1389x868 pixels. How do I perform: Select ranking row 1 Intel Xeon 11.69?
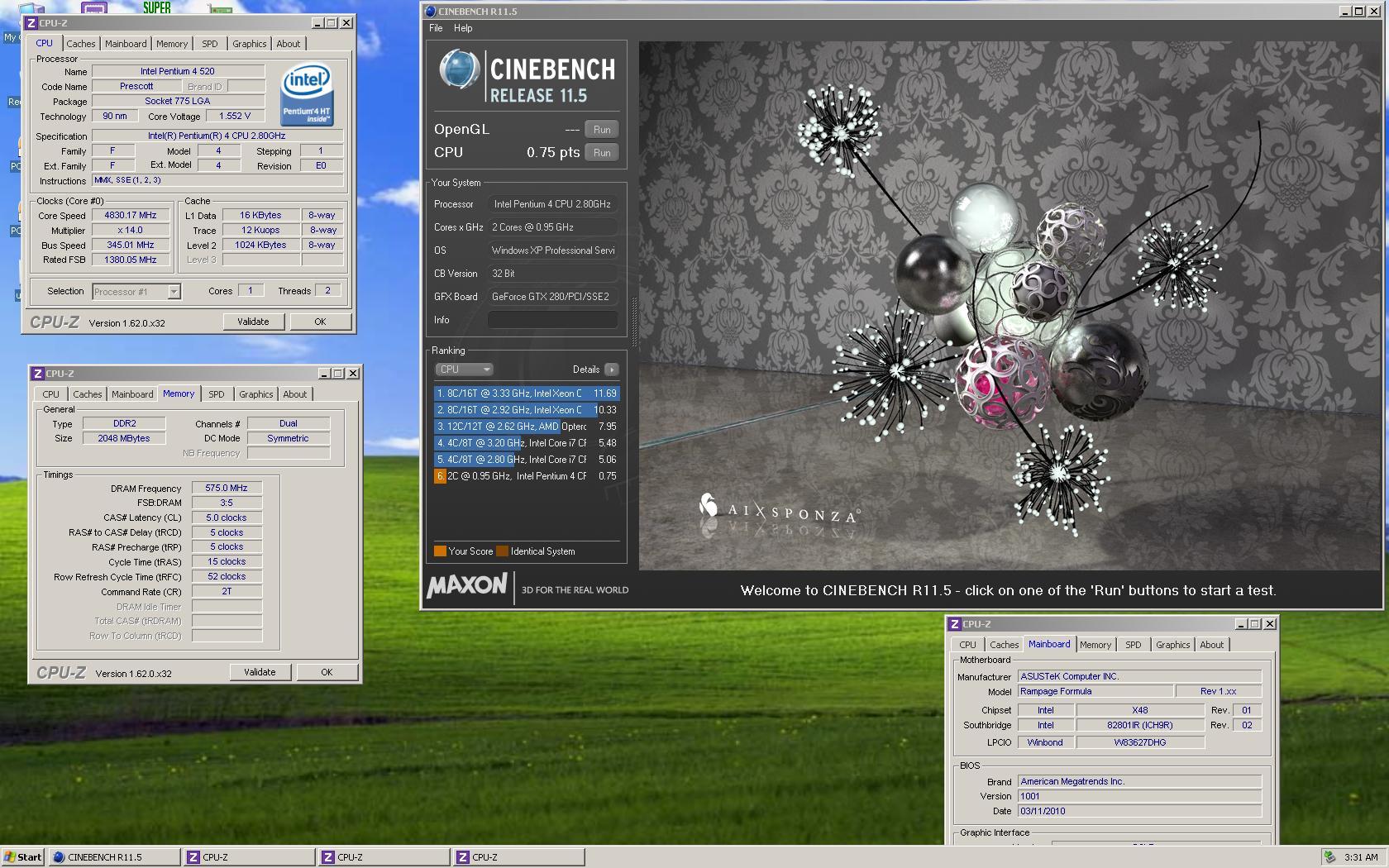[527, 393]
